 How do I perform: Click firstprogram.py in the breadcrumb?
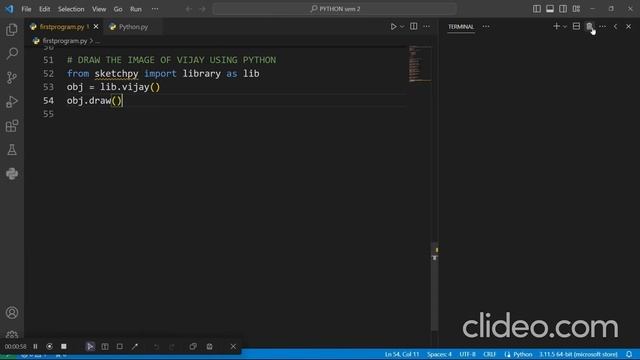64,41
